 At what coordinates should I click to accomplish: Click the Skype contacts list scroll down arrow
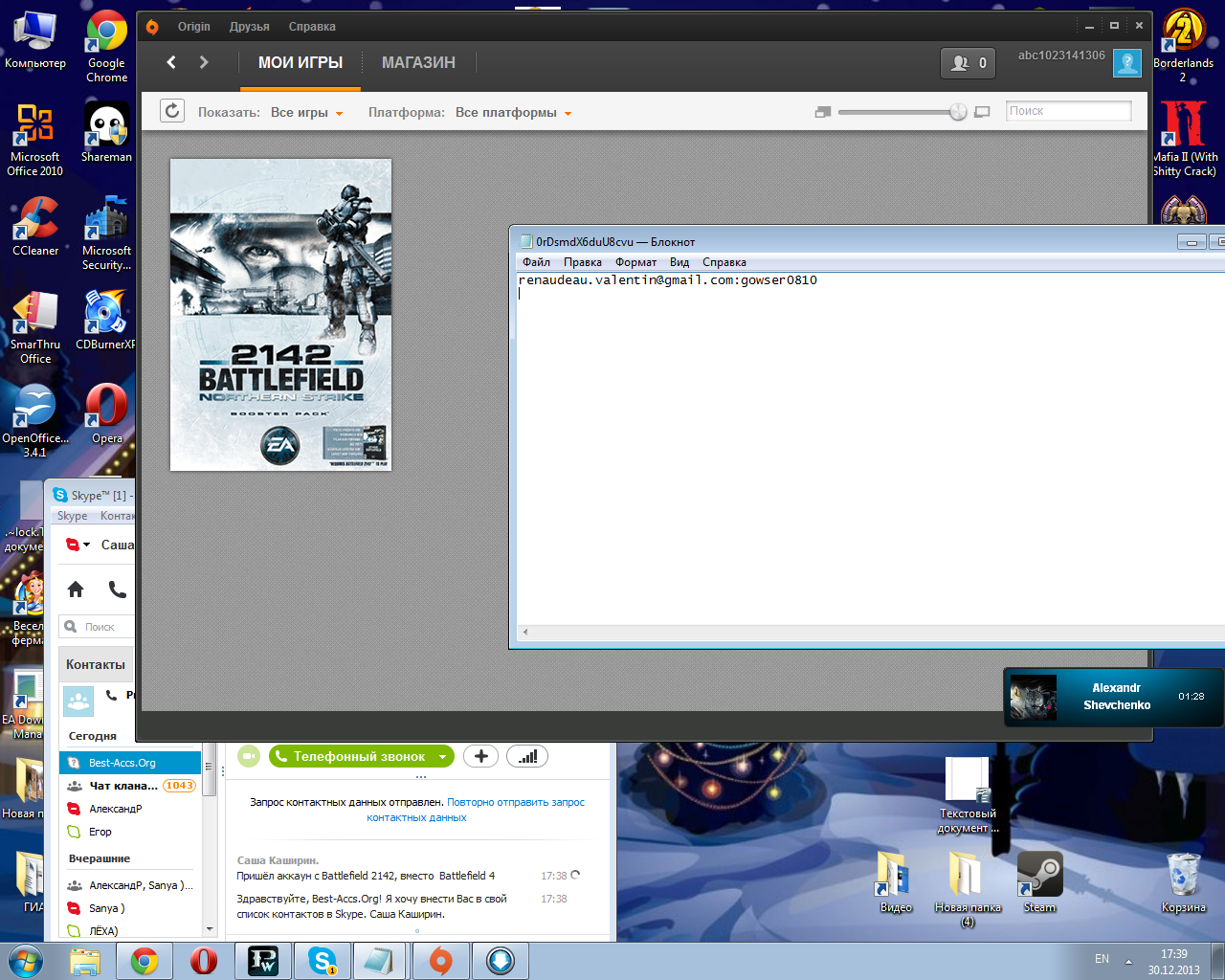tap(210, 928)
